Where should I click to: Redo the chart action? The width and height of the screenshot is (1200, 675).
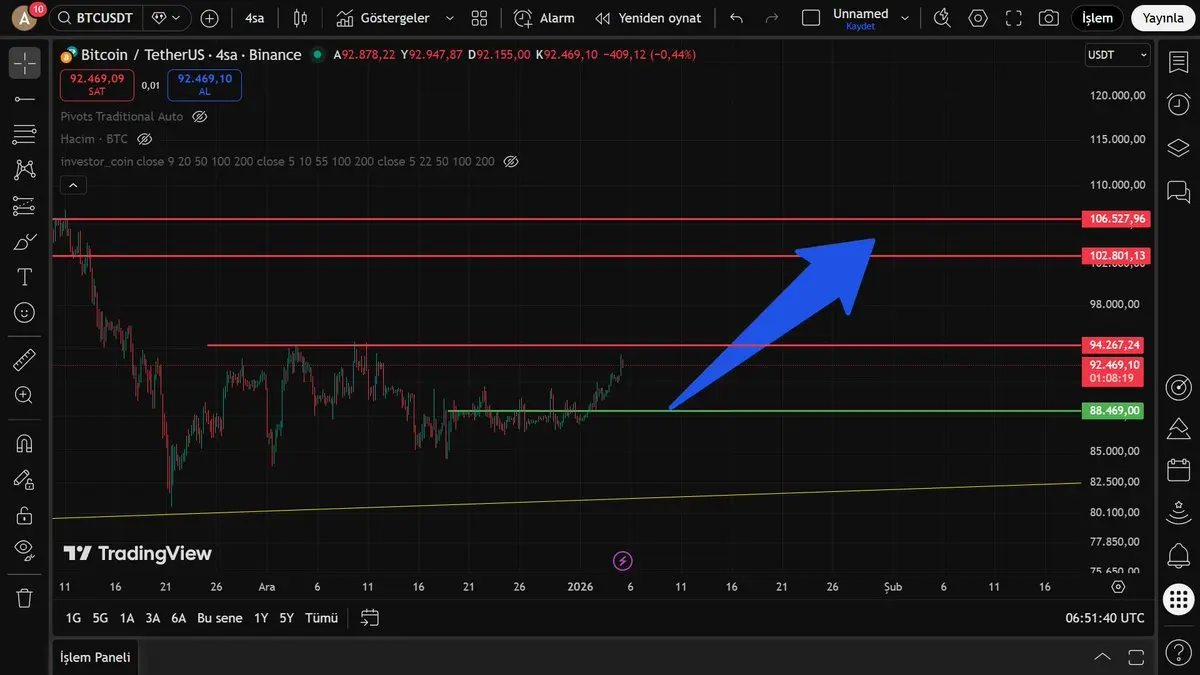click(x=771, y=18)
